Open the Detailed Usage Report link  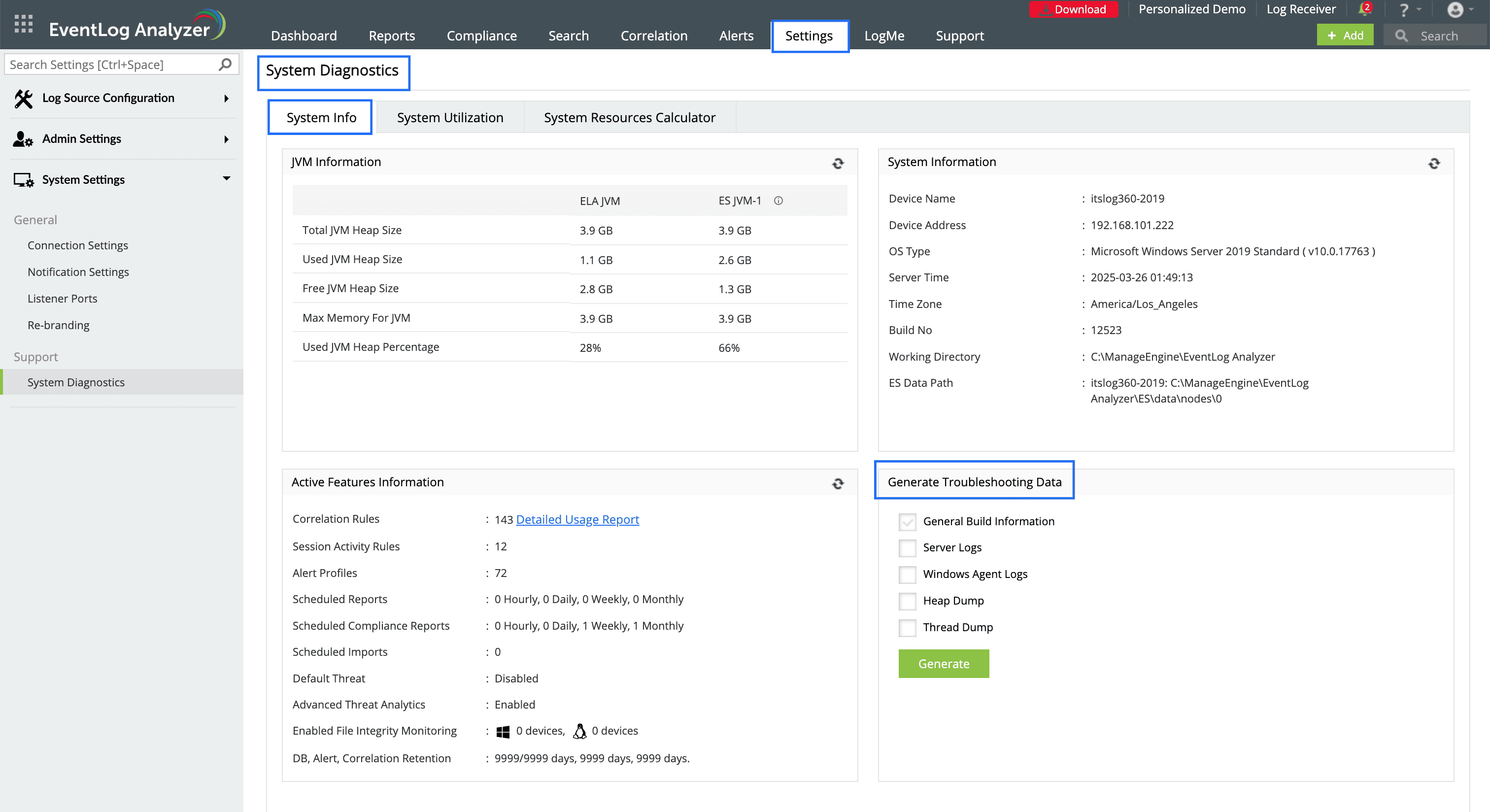(x=577, y=519)
